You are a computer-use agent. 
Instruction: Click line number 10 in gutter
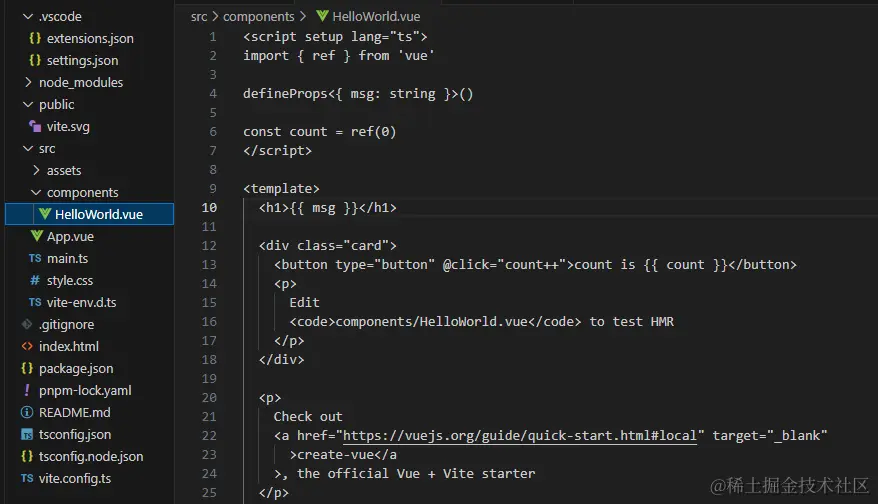[209, 208]
